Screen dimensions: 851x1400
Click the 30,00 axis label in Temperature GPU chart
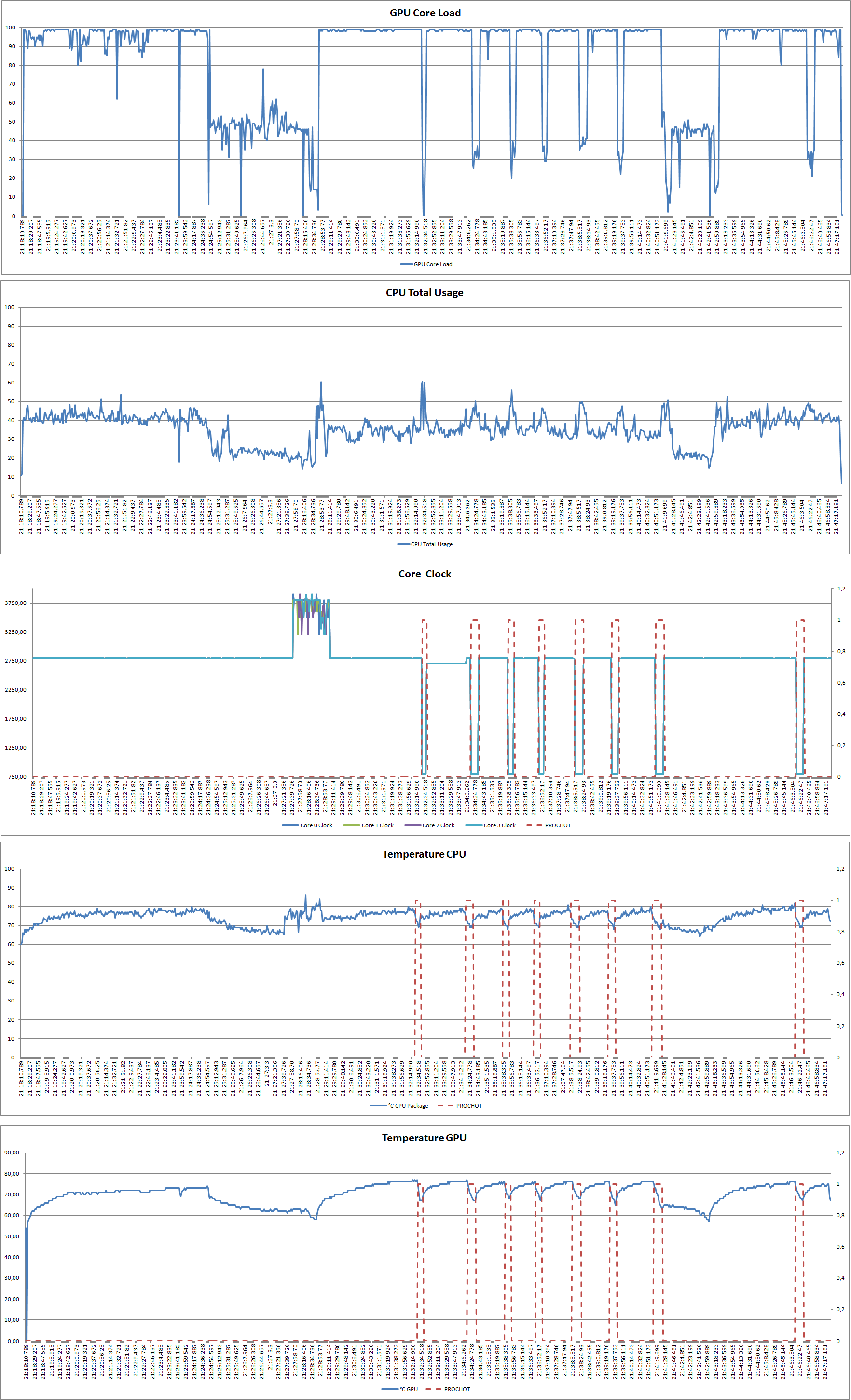click(12, 1278)
